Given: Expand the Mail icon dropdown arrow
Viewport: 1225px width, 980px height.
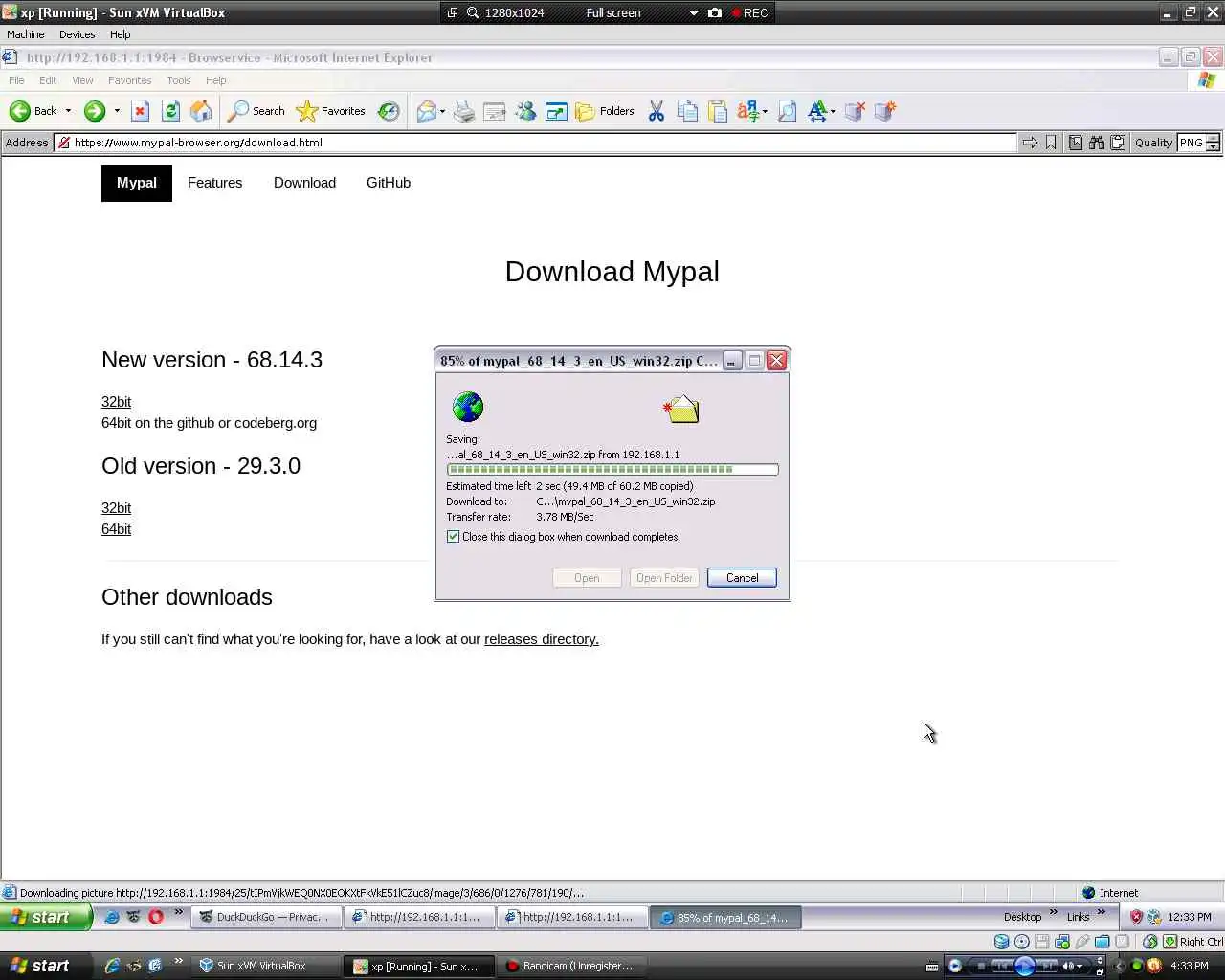Looking at the screenshot, I should point(442,111).
